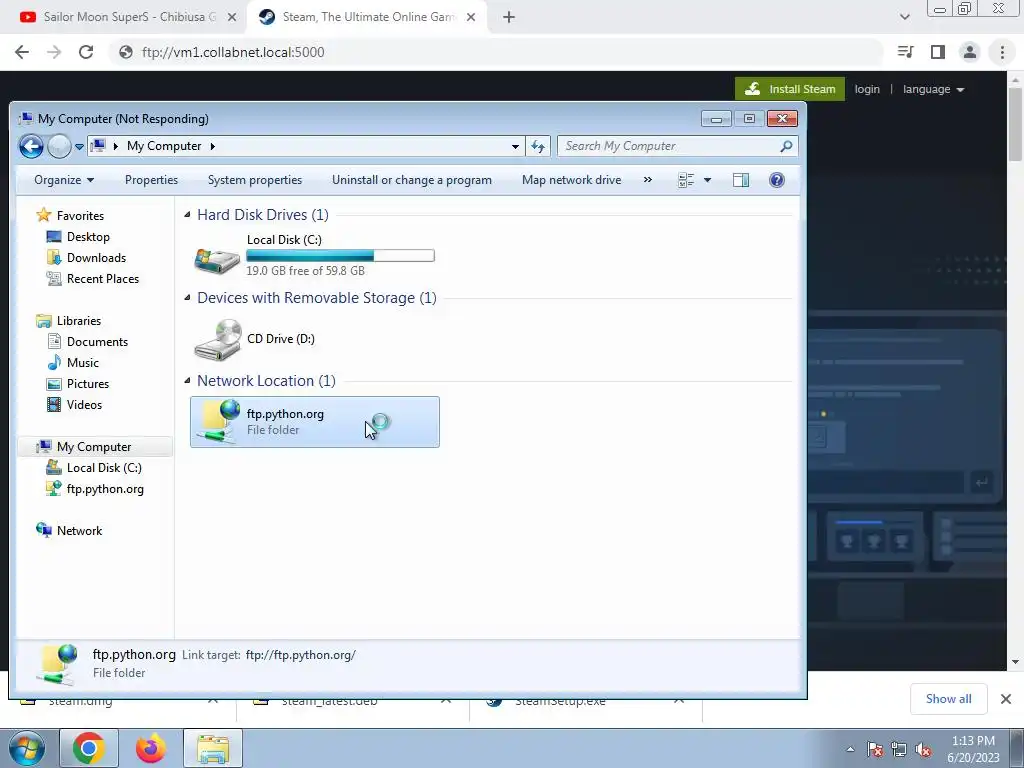1024x768 pixels.
Task: Select Network in the navigation pane
Action: 79,531
